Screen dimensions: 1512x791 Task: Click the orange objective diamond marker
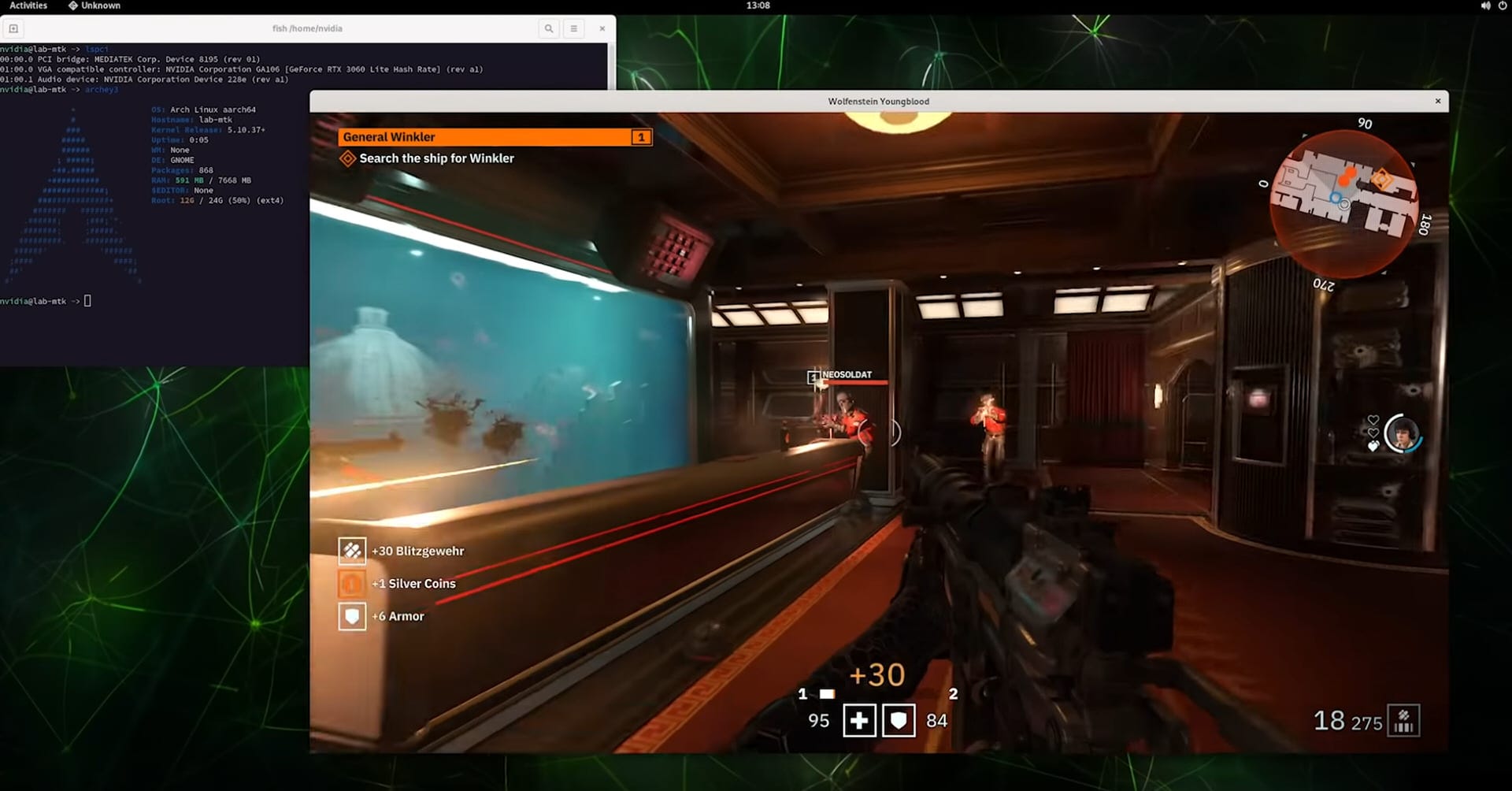click(347, 158)
